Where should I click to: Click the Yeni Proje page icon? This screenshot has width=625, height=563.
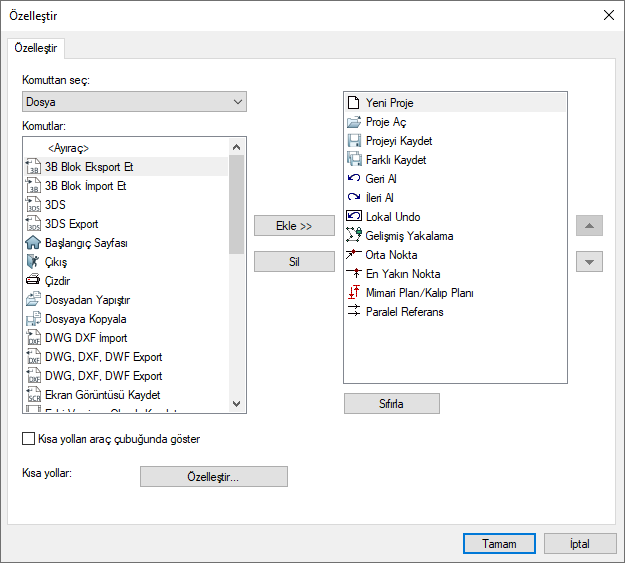click(x=353, y=103)
